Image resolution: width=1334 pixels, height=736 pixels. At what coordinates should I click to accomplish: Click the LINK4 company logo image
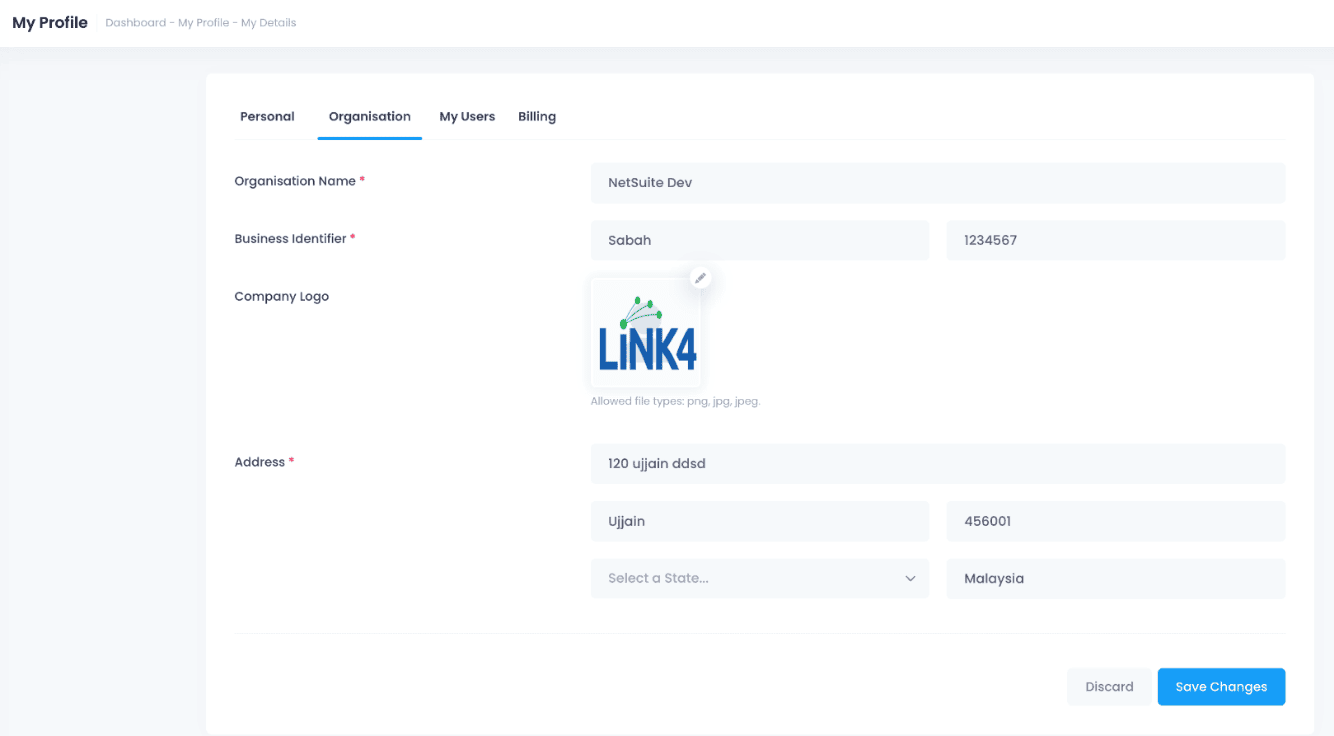click(x=646, y=334)
